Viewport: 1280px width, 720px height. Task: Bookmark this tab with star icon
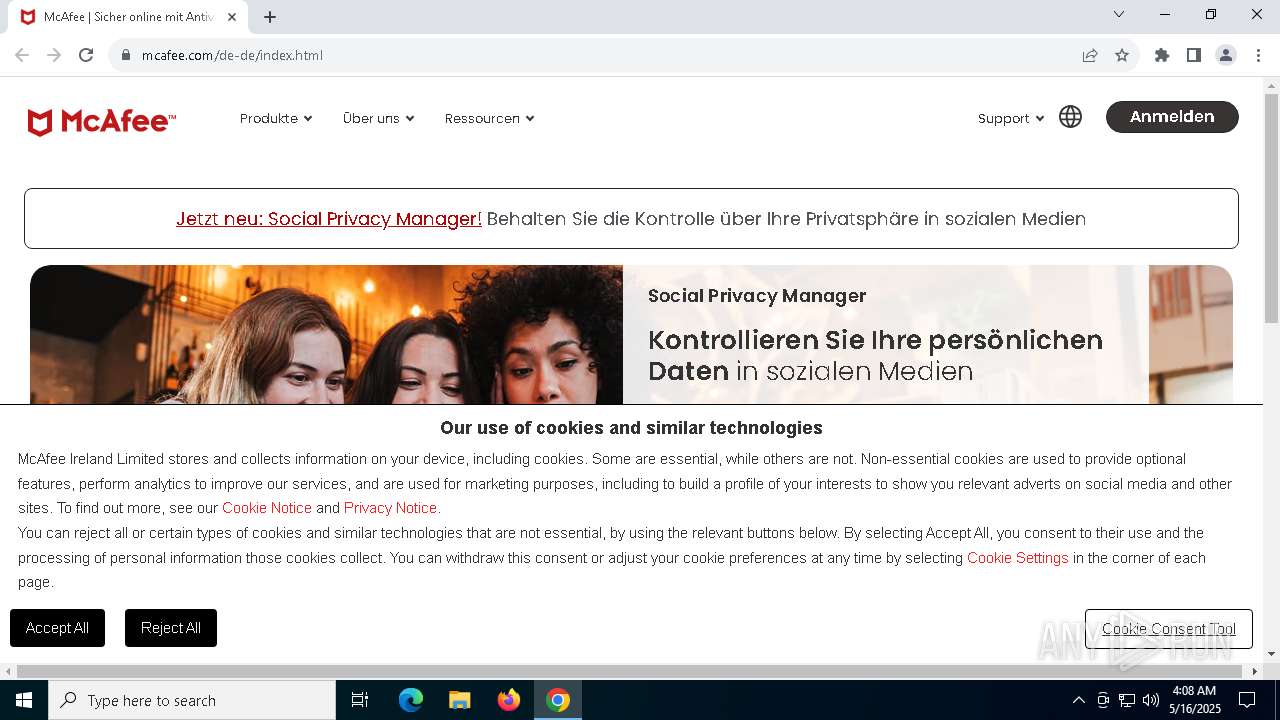tap(1122, 55)
